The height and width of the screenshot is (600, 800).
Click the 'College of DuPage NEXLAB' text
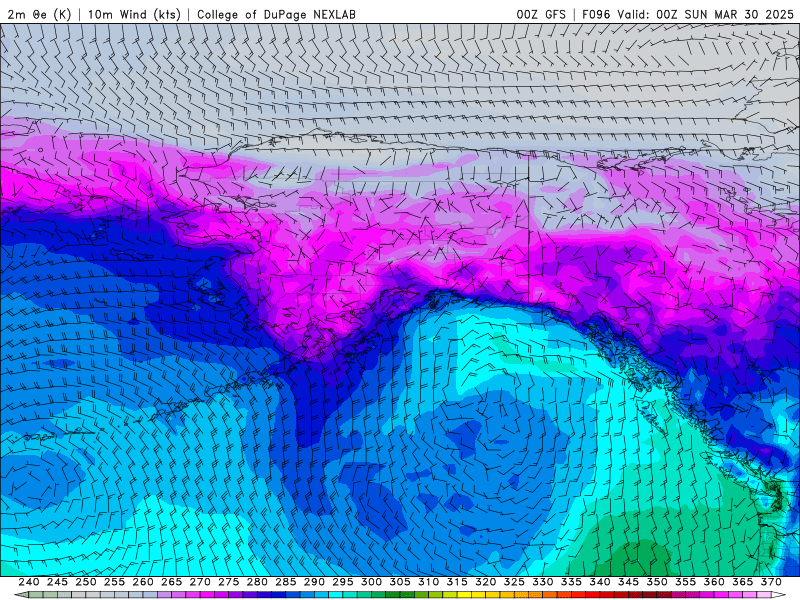coord(276,14)
